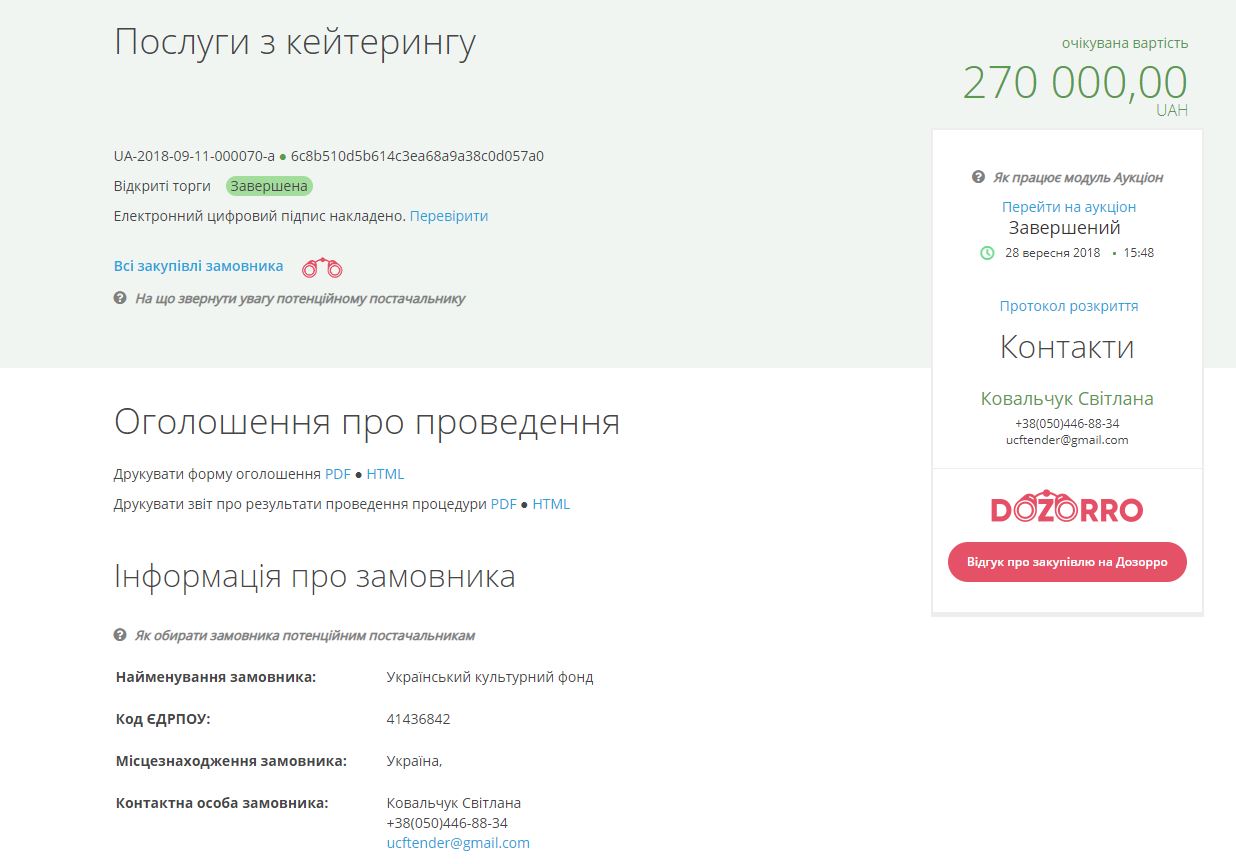Image resolution: width=1236 pixels, height=864 pixels.
Task: Click На що звернути увагу потенційному постачальнику hint
Action: pos(300,298)
